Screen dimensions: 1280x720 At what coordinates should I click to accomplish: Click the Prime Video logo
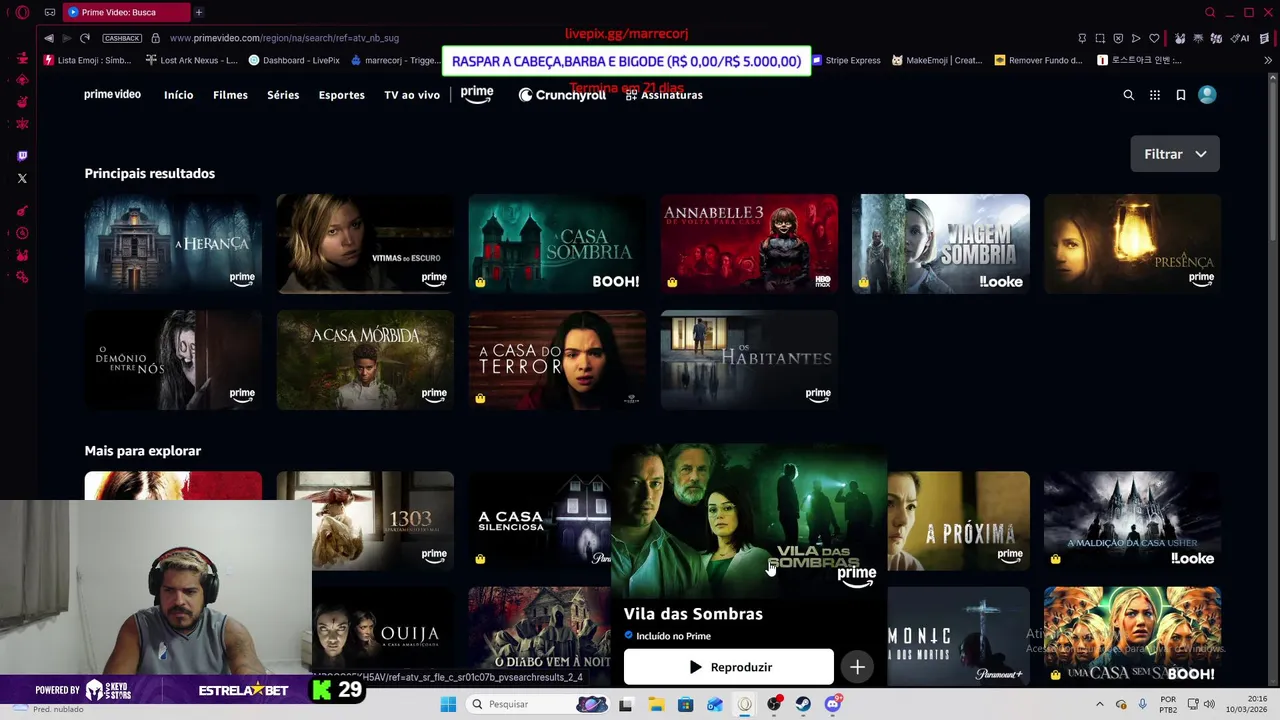pyautogui.click(x=112, y=95)
